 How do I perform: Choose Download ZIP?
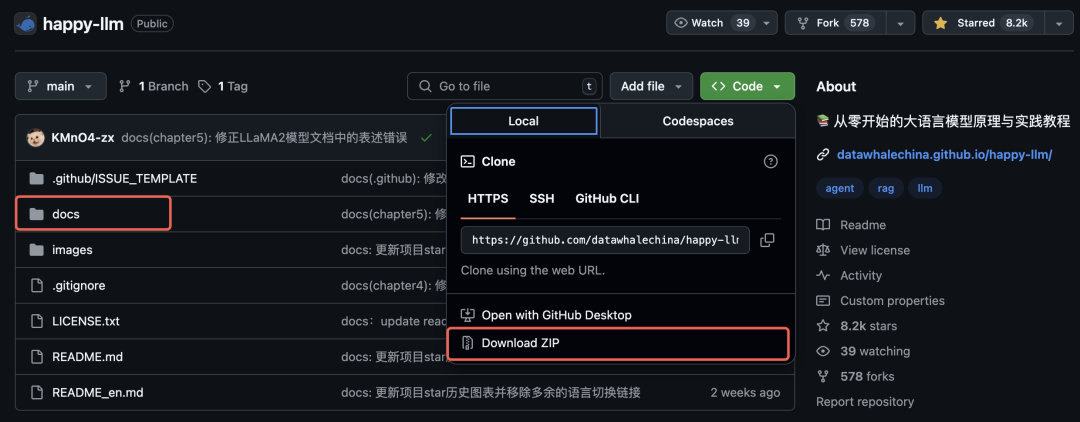click(618, 344)
